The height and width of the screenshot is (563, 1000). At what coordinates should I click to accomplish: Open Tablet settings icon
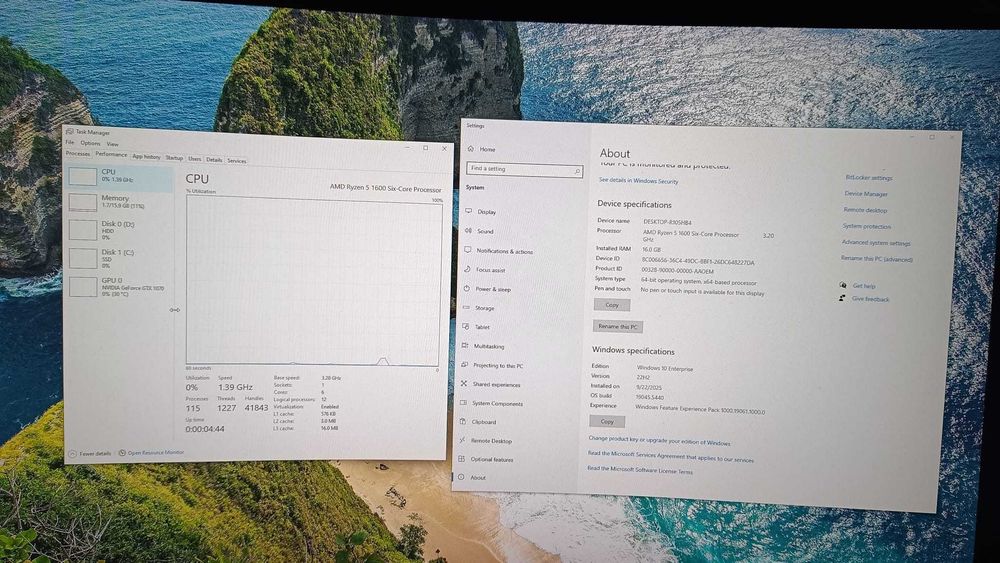tap(466, 326)
